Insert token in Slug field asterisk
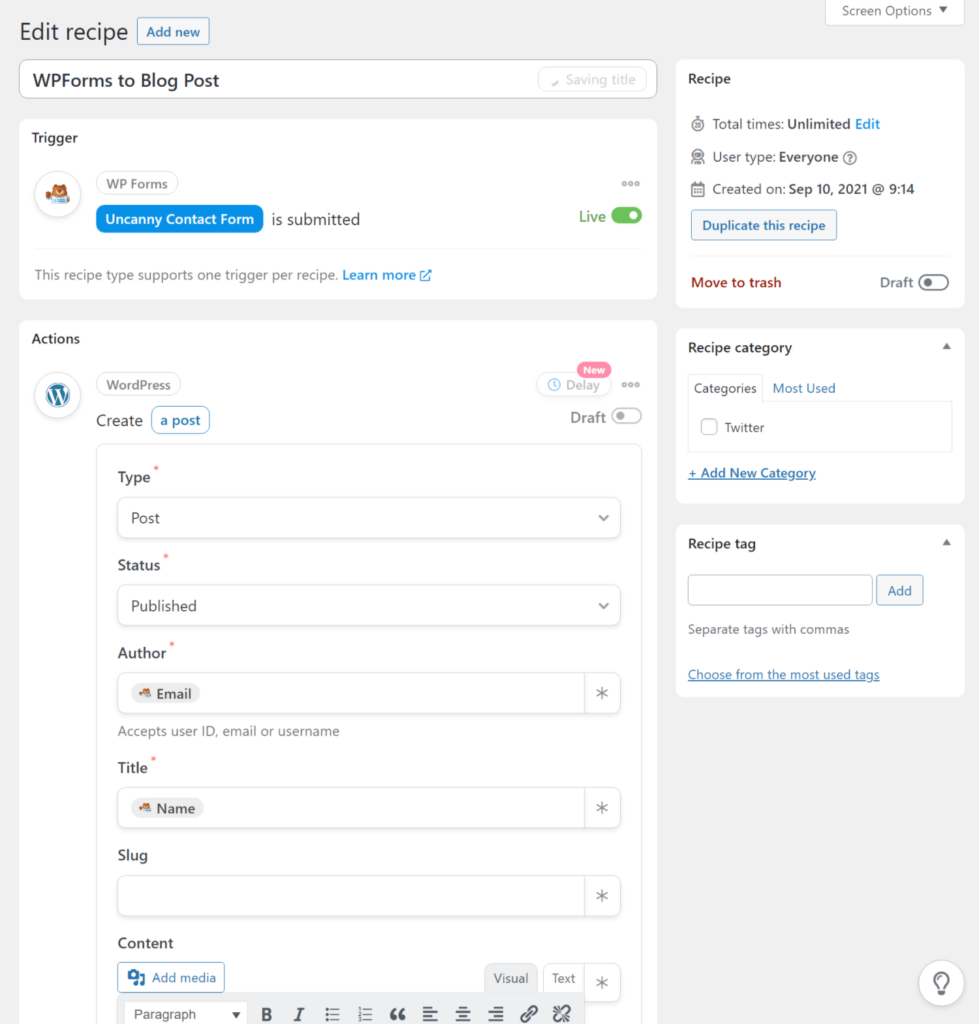Viewport: 979px width, 1024px height. click(602, 895)
